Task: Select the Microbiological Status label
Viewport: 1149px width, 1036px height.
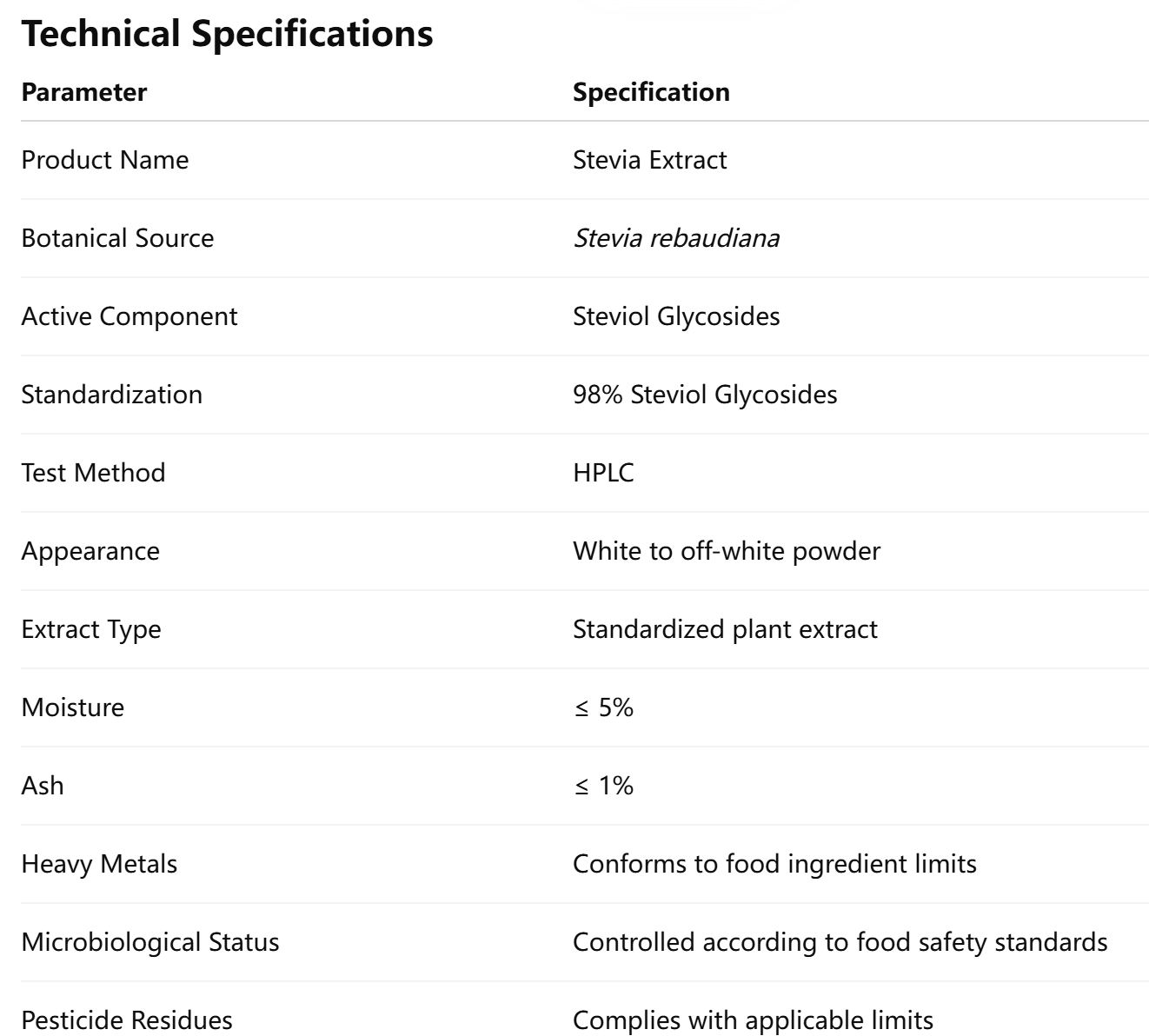Action: click(x=150, y=942)
